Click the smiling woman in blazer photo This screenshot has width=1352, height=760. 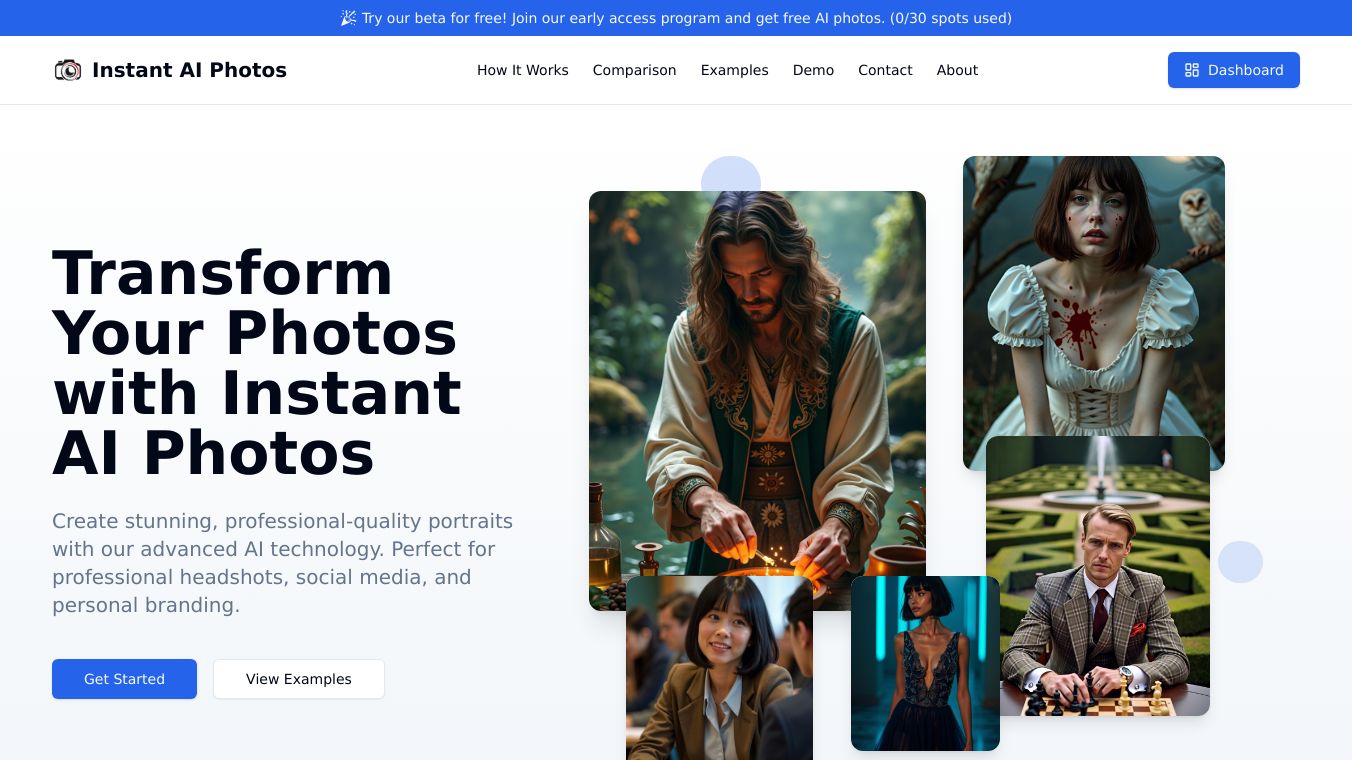click(719, 668)
